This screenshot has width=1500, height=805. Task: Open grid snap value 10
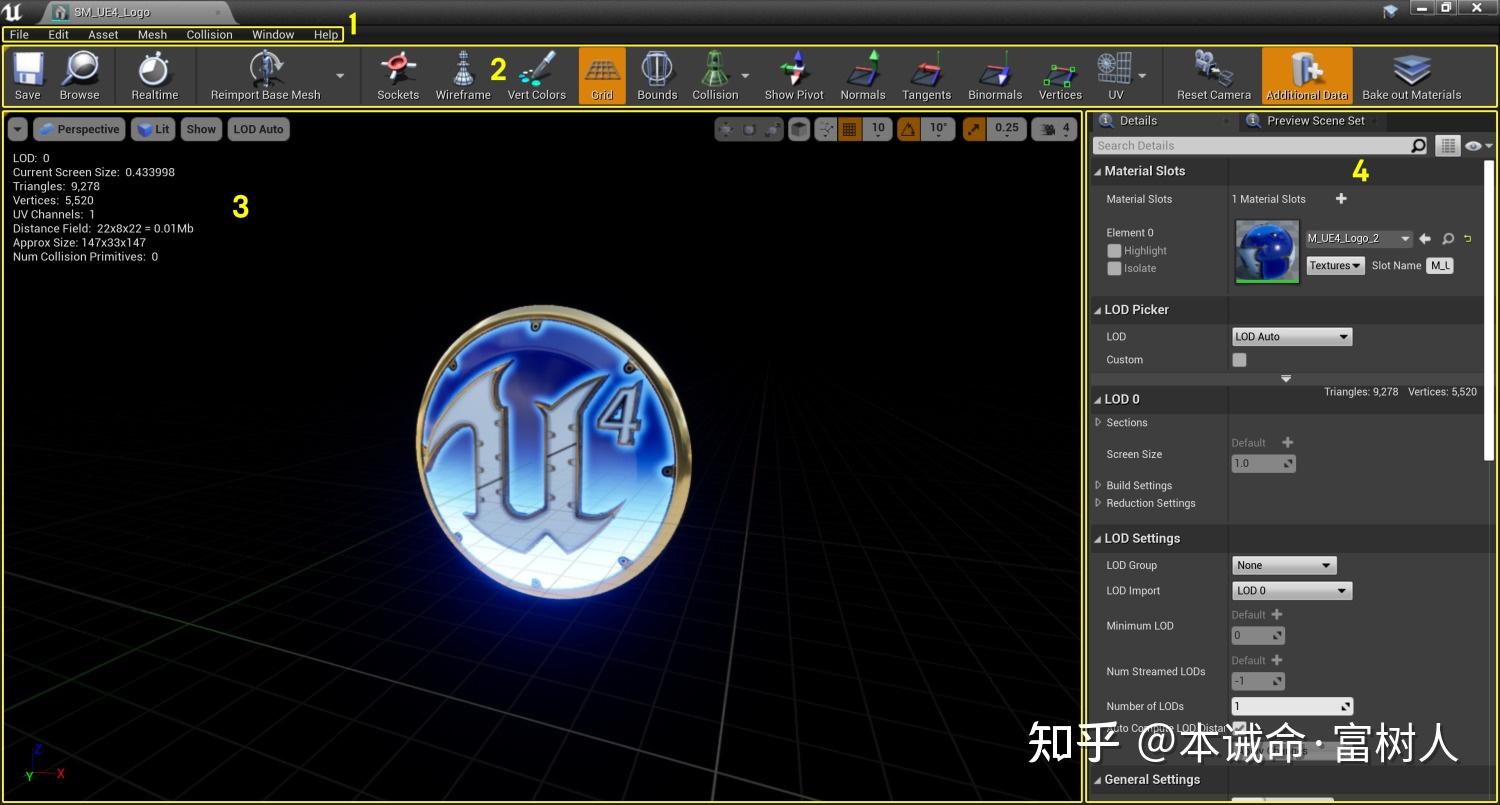click(878, 128)
